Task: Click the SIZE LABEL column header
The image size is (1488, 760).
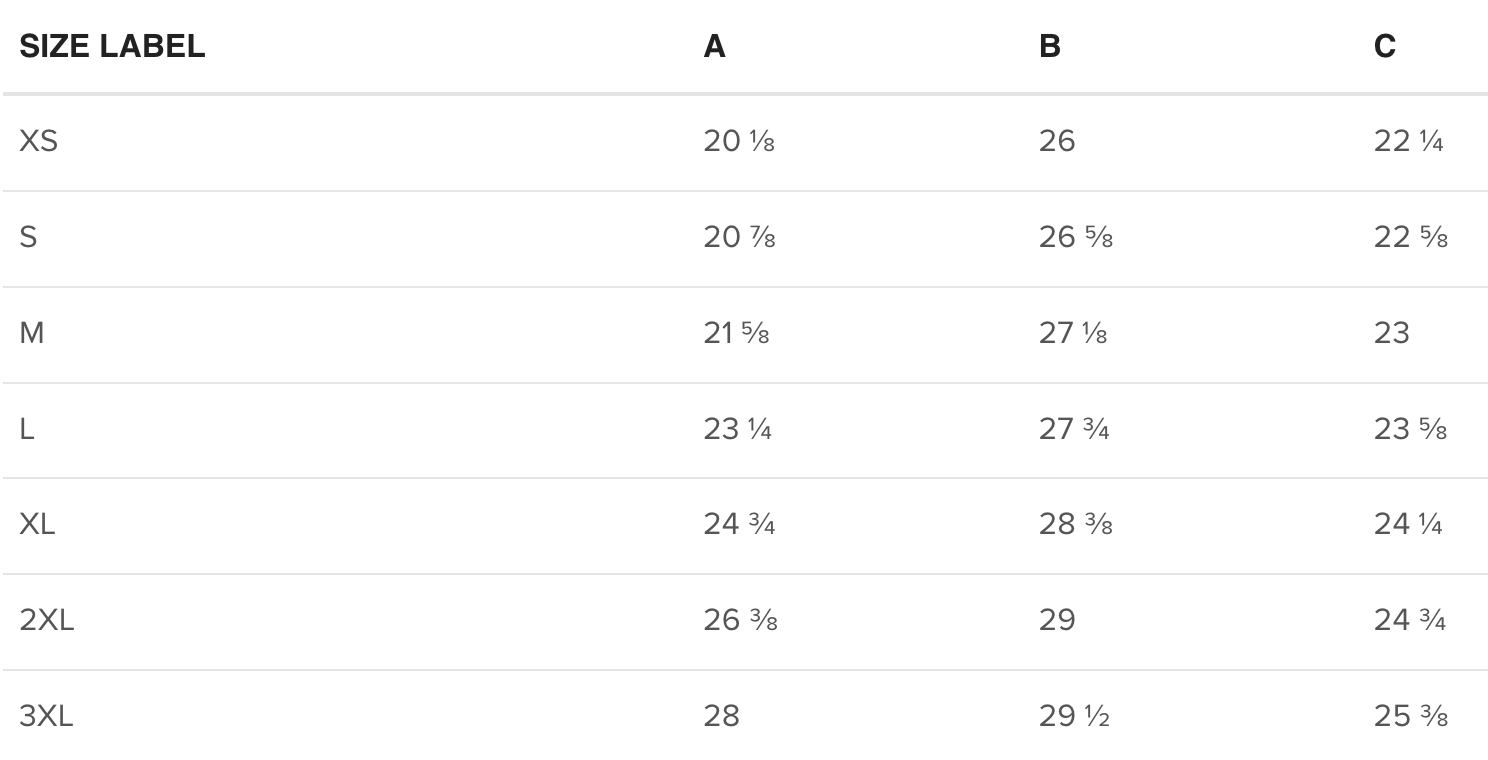Action: click(112, 47)
